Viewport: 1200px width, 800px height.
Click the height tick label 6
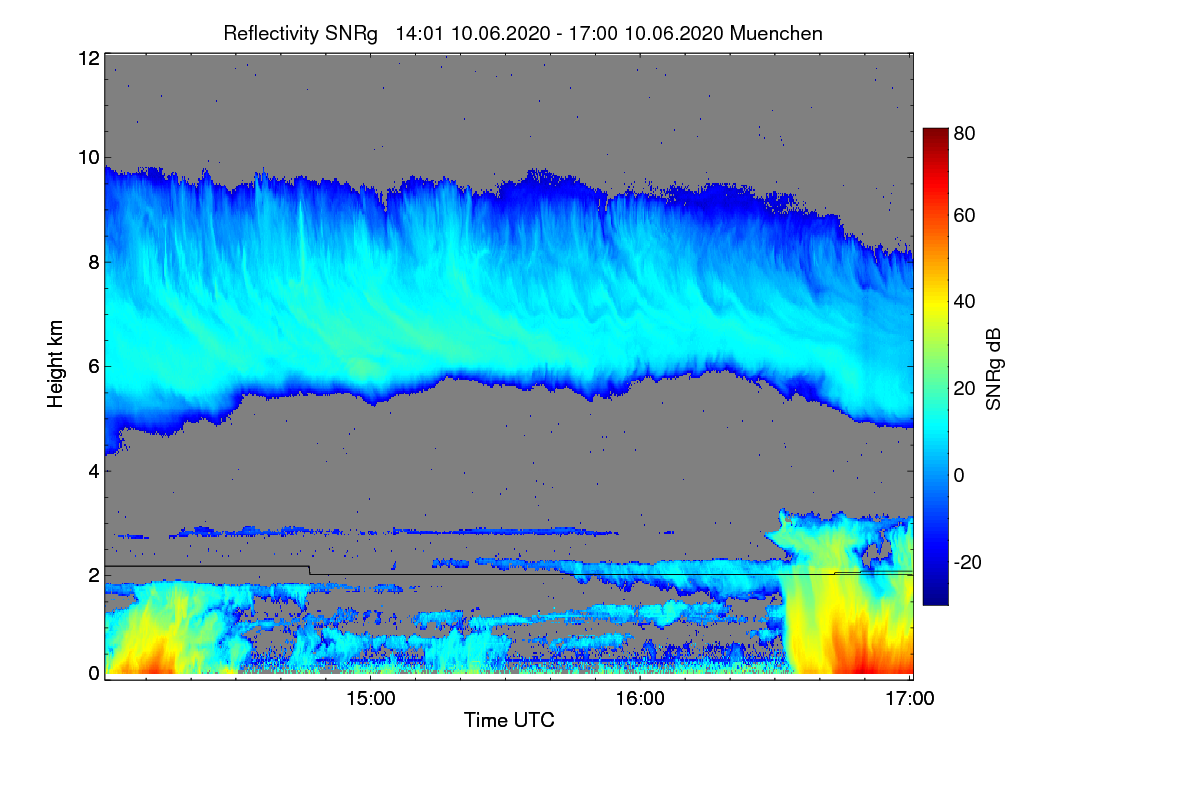pyautogui.click(x=93, y=366)
